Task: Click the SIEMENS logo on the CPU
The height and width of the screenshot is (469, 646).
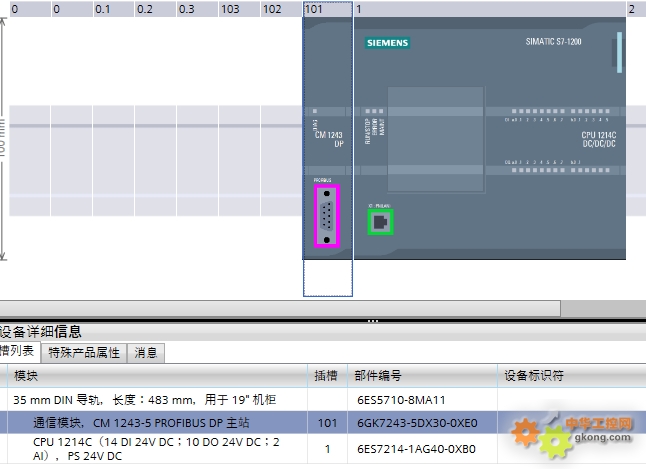Action: pos(387,43)
